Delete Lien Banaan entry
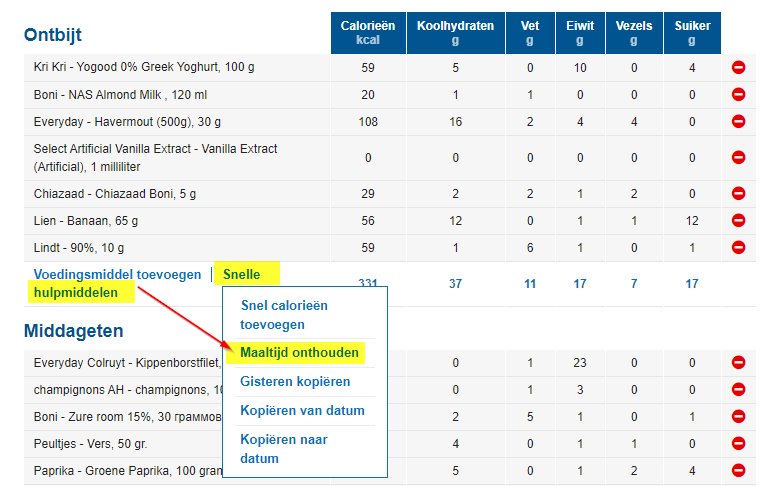Screen dimensions: 770x486 click(739, 221)
